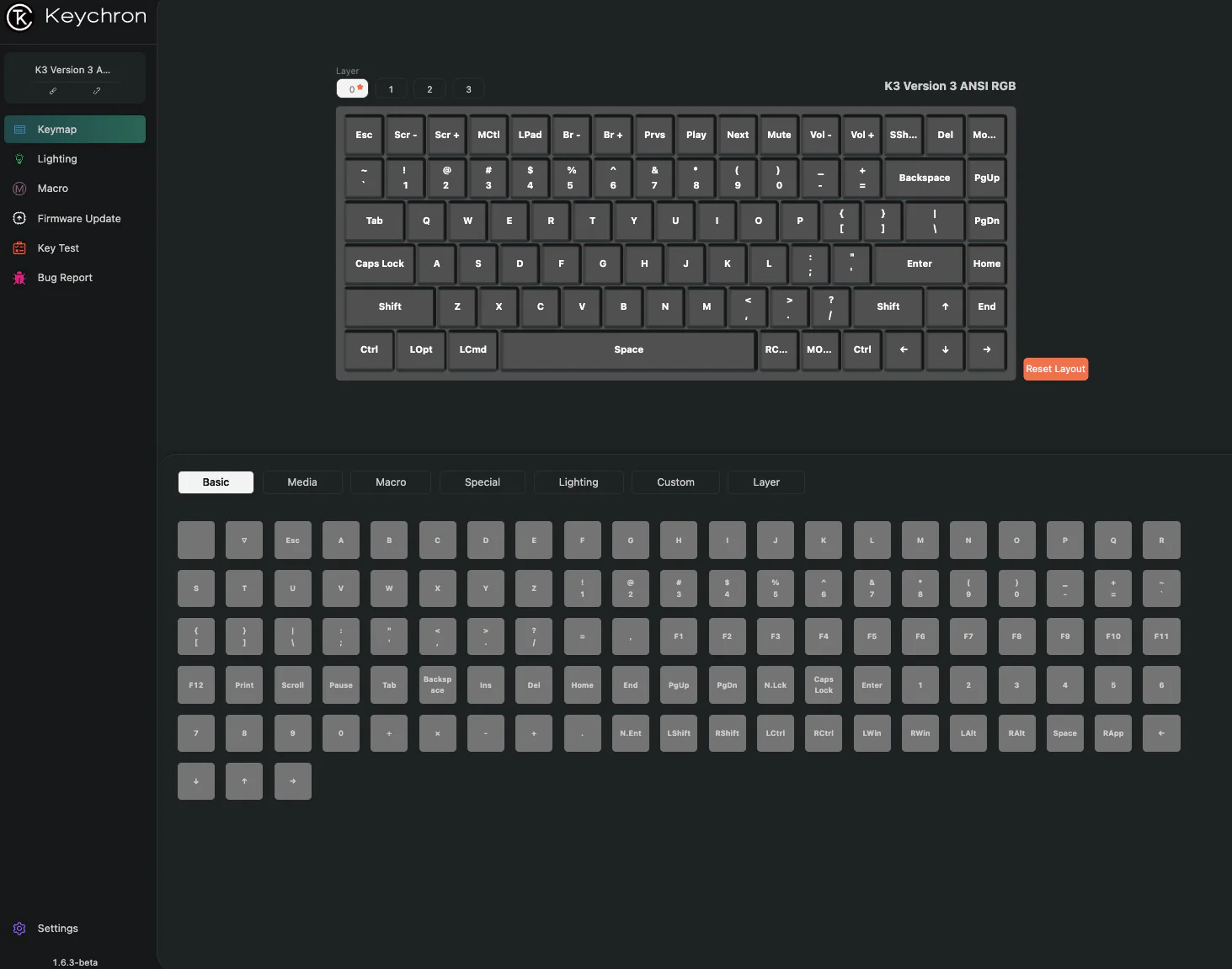Select Layer 2 in the layer switcher

pos(429,88)
